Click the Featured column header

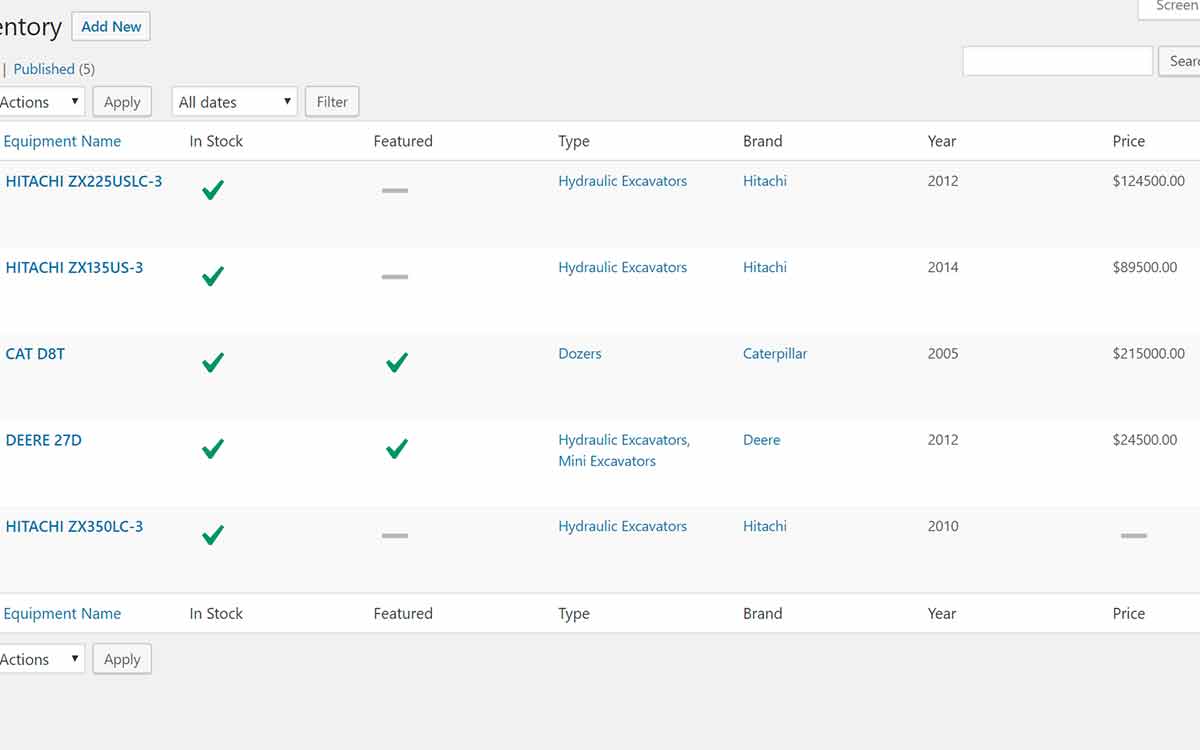pyautogui.click(x=403, y=141)
